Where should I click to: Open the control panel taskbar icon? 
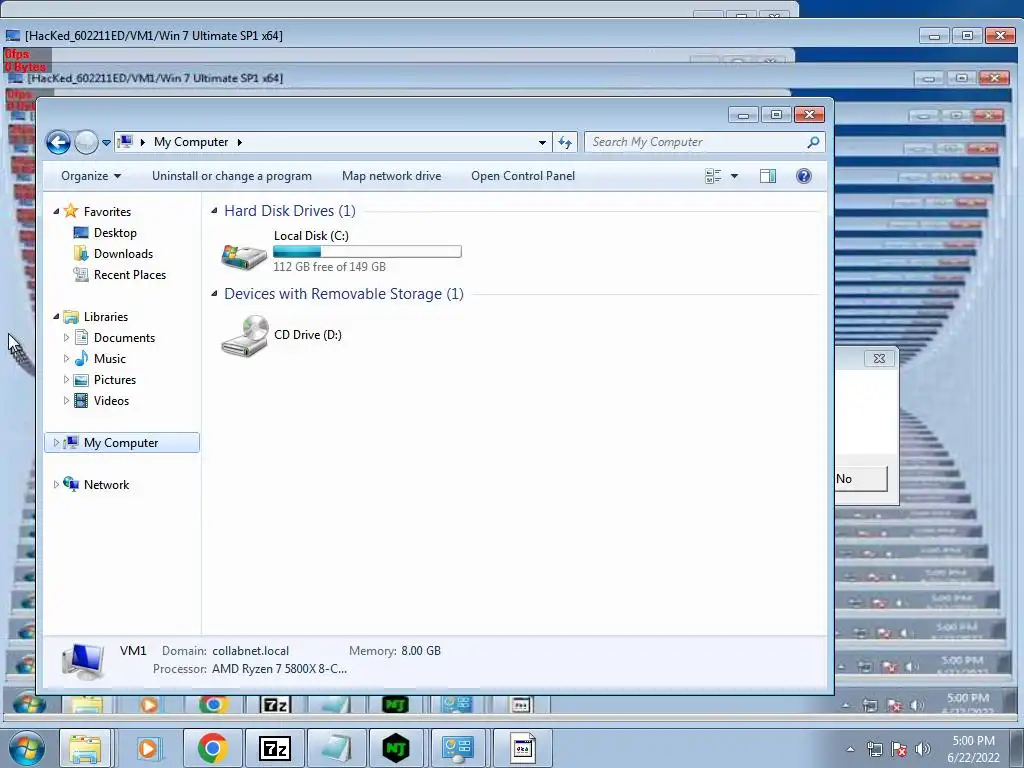click(x=458, y=748)
